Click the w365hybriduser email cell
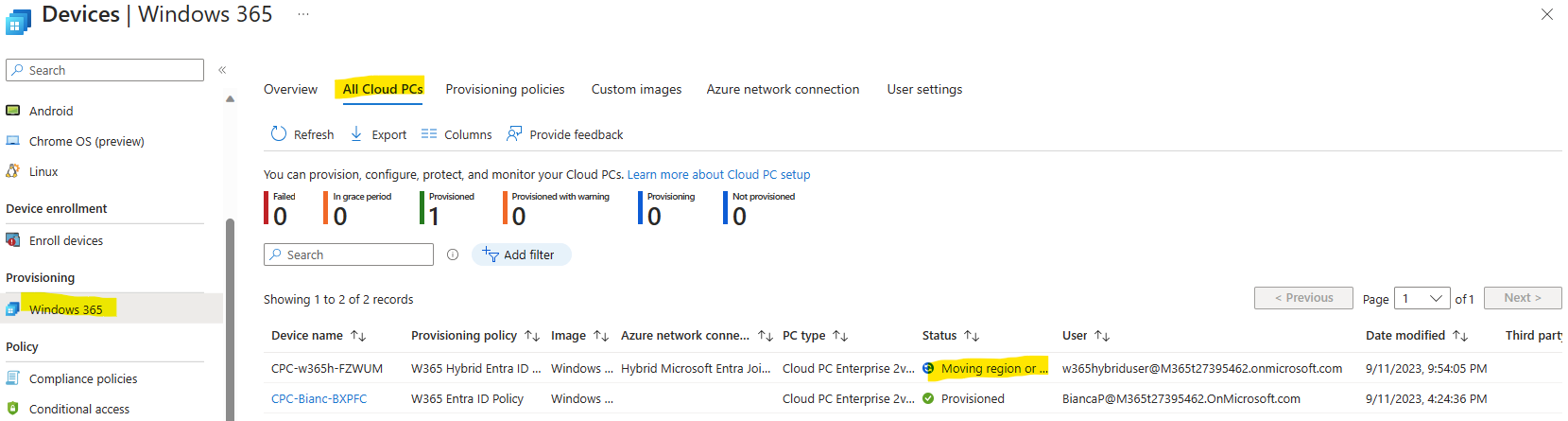This screenshot has height=421, width=1568. tap(1202, 368)
